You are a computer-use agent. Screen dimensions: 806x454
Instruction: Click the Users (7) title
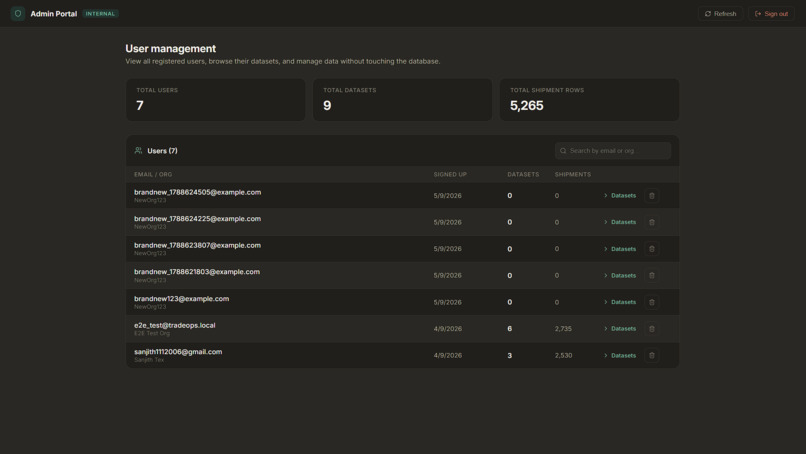pos(162,151)
